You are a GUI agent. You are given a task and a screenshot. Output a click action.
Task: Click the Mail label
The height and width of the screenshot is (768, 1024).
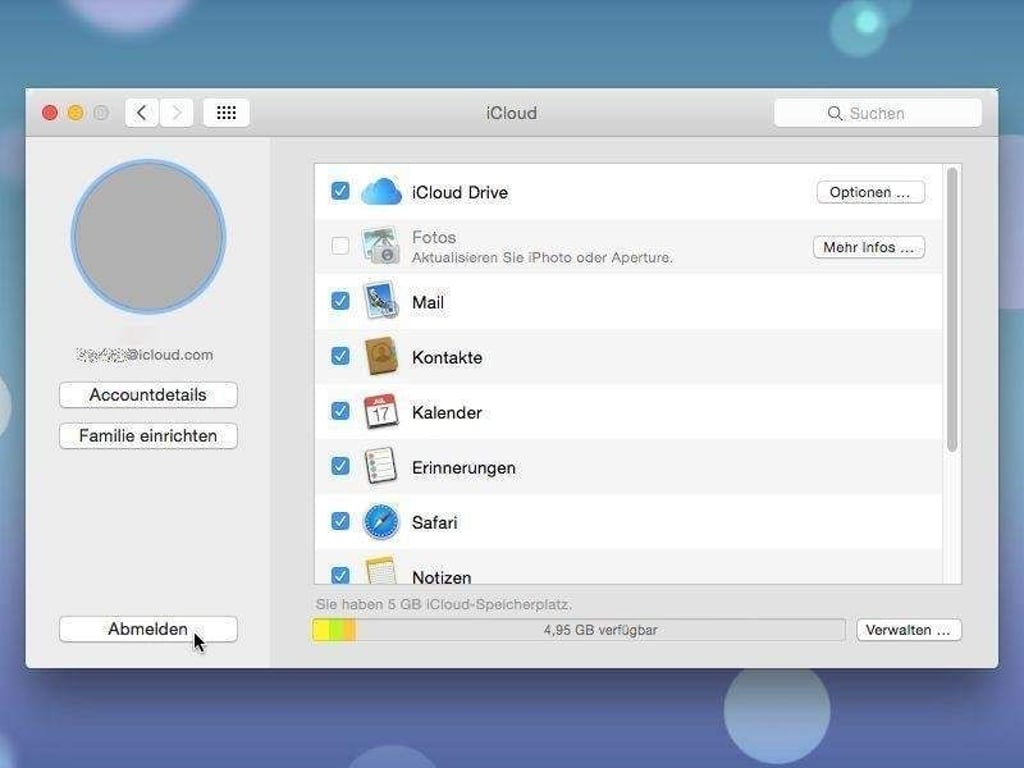(428, 302)
